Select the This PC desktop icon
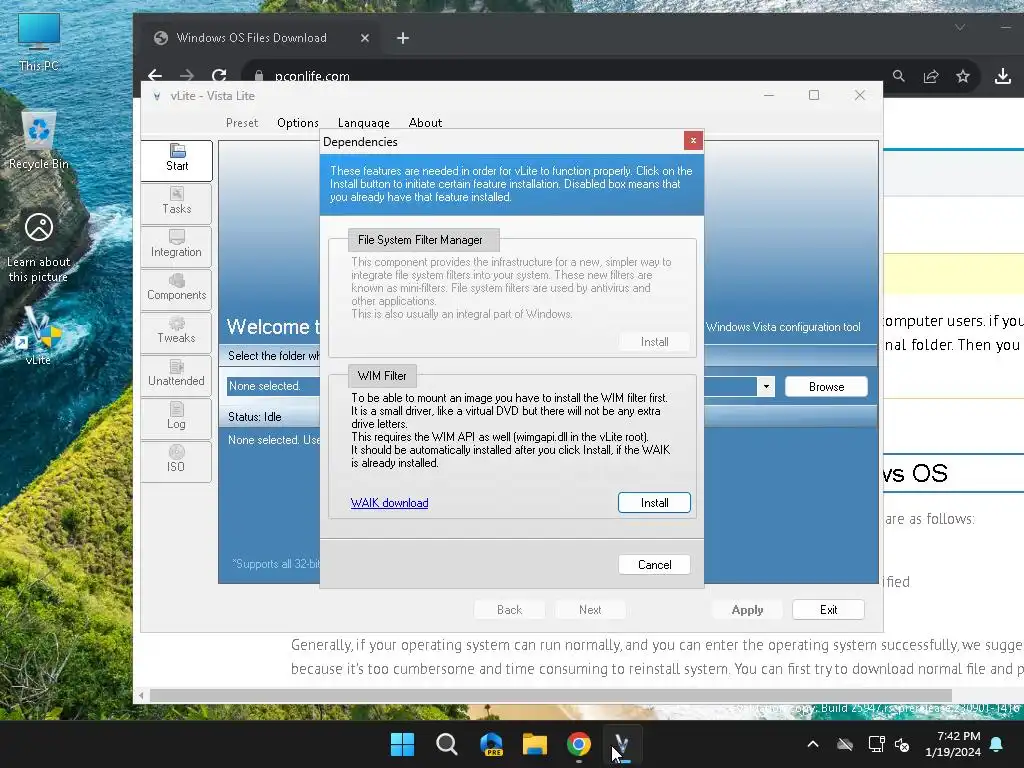The width and height of the screenshot is (1024, 768). tap(39, 41)
